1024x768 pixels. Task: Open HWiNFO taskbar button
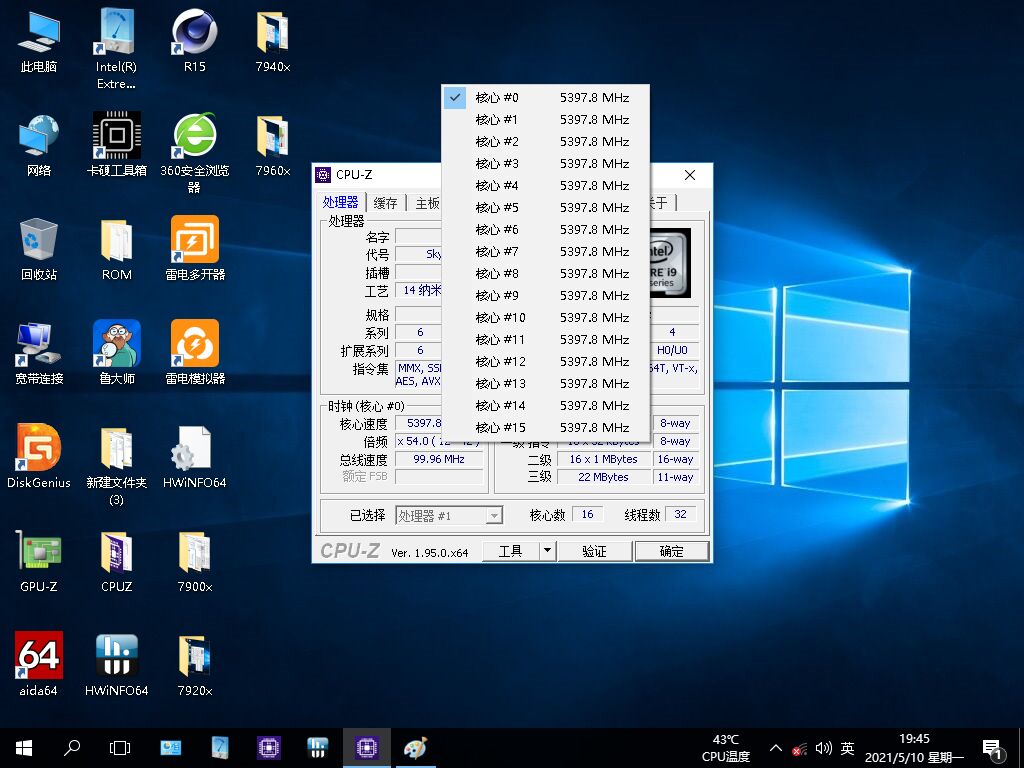317,748
